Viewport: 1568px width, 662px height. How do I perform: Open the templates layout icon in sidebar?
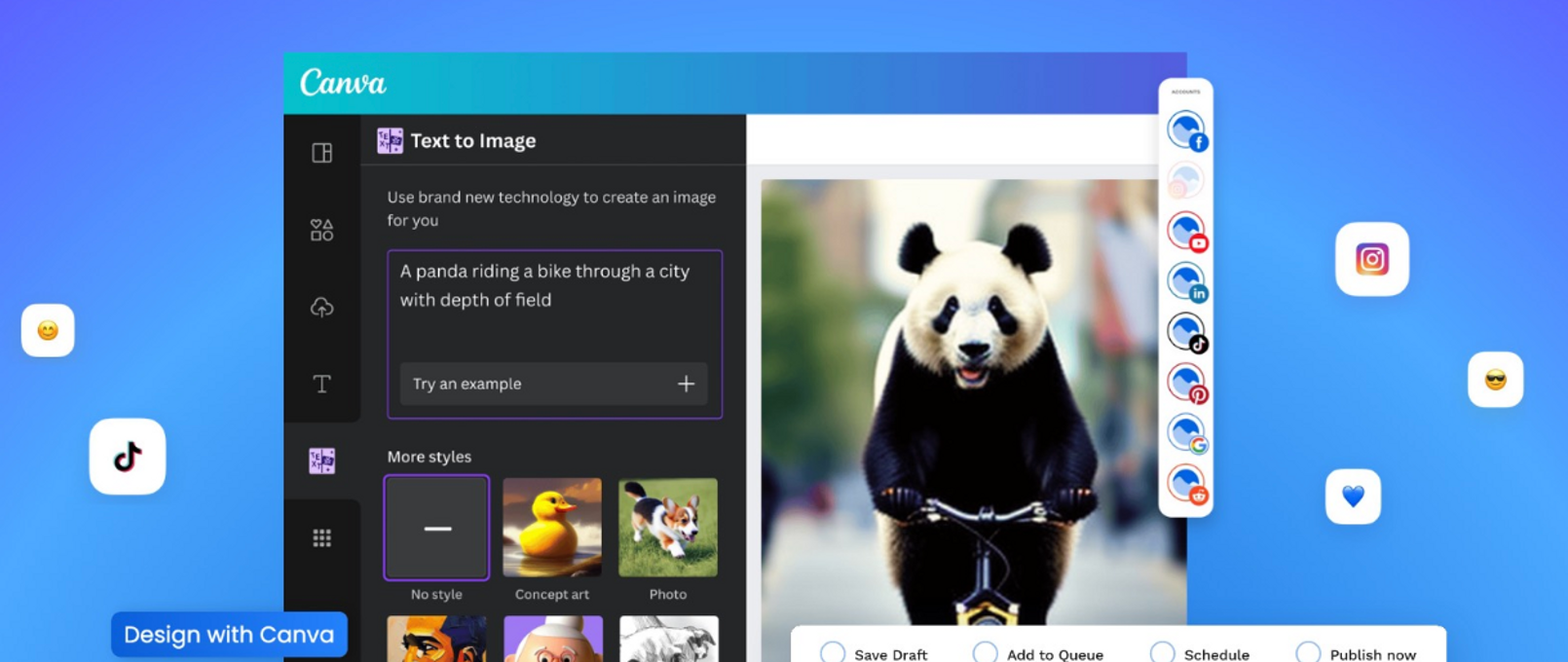point(322,153)
